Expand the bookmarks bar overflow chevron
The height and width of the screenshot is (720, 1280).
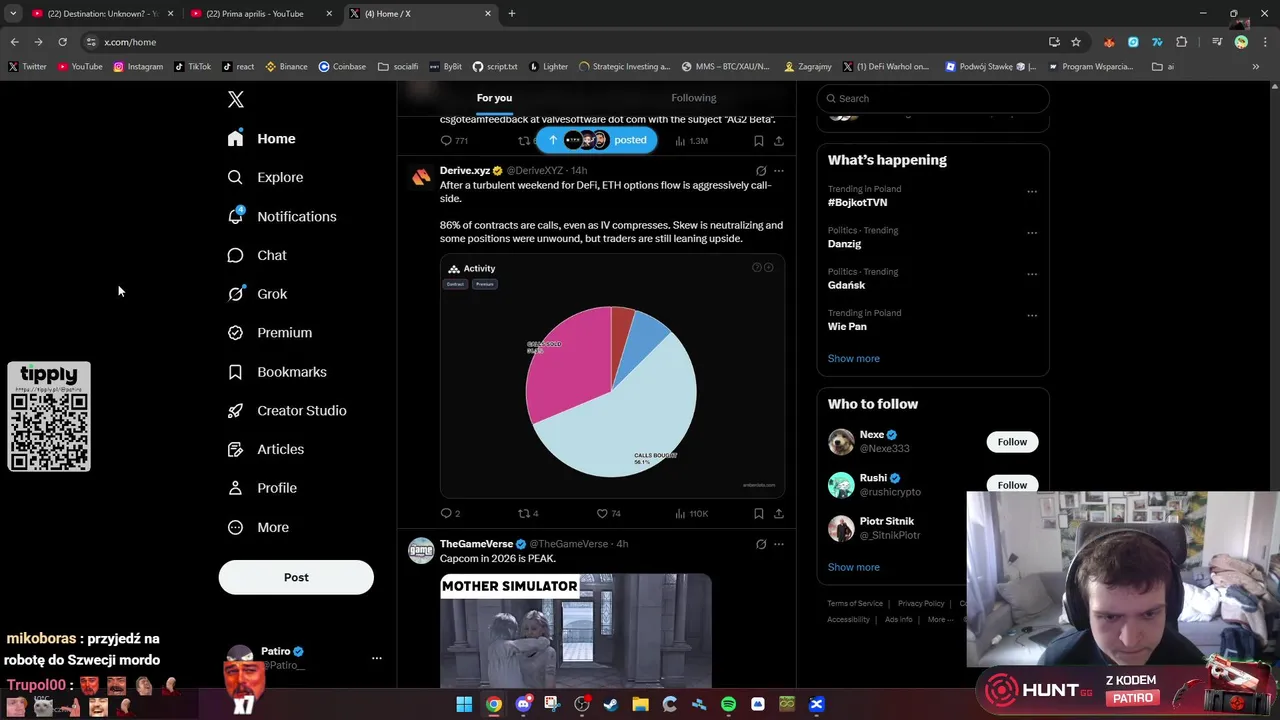click(x=1256, y=67)
